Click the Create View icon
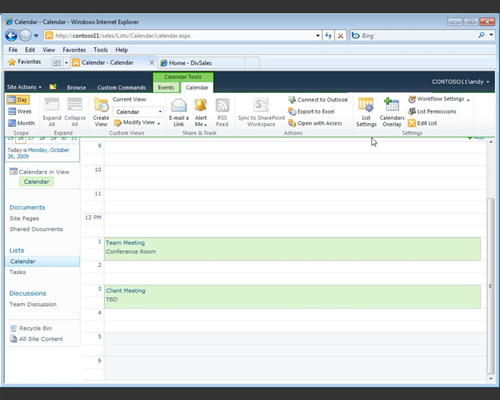The width and height of the screenshot is (500, 400). coord(101,106)
